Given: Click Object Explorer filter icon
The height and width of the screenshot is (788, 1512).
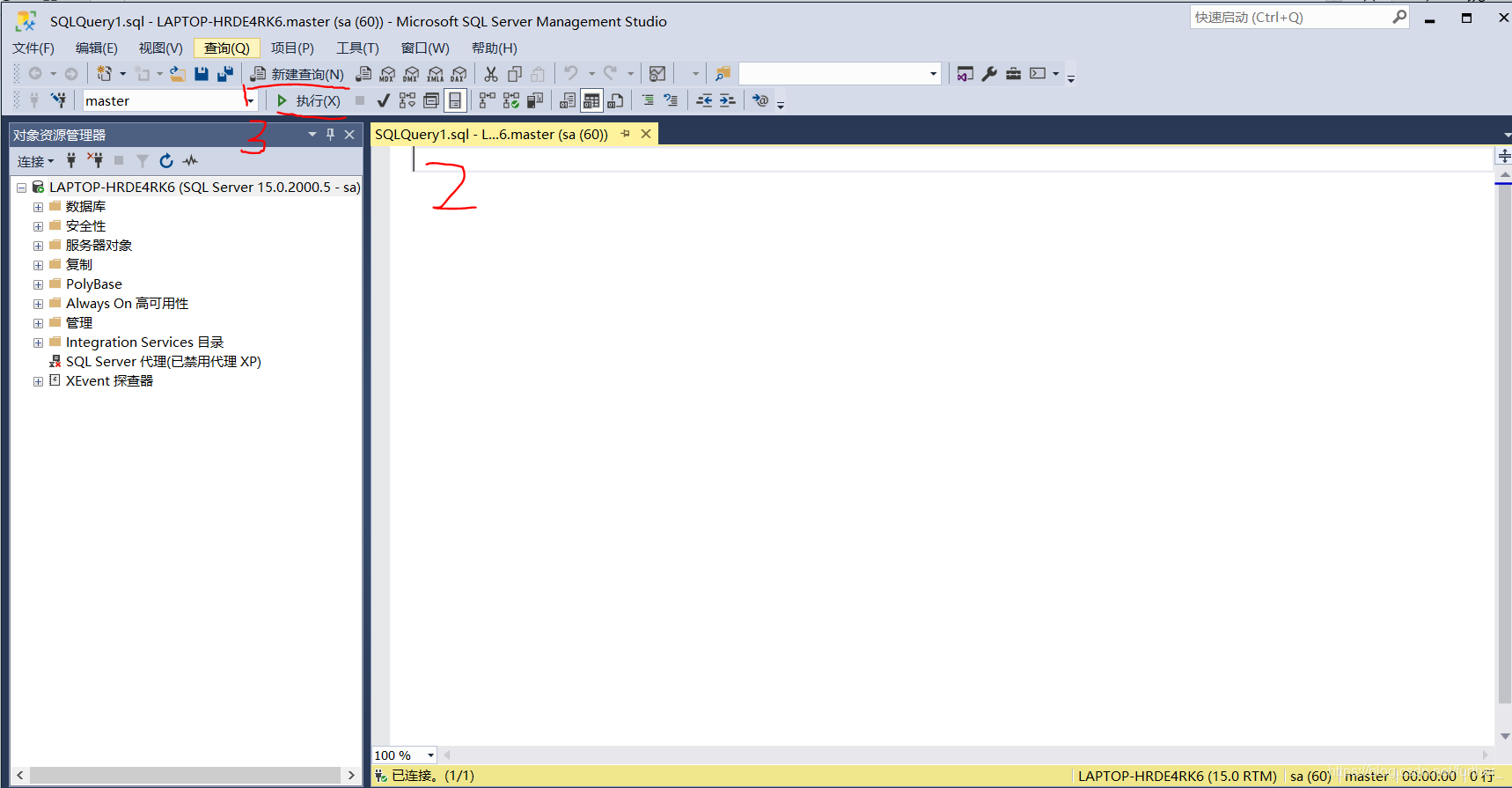Looking at the screenshot, I should click(x=143, y=161).
